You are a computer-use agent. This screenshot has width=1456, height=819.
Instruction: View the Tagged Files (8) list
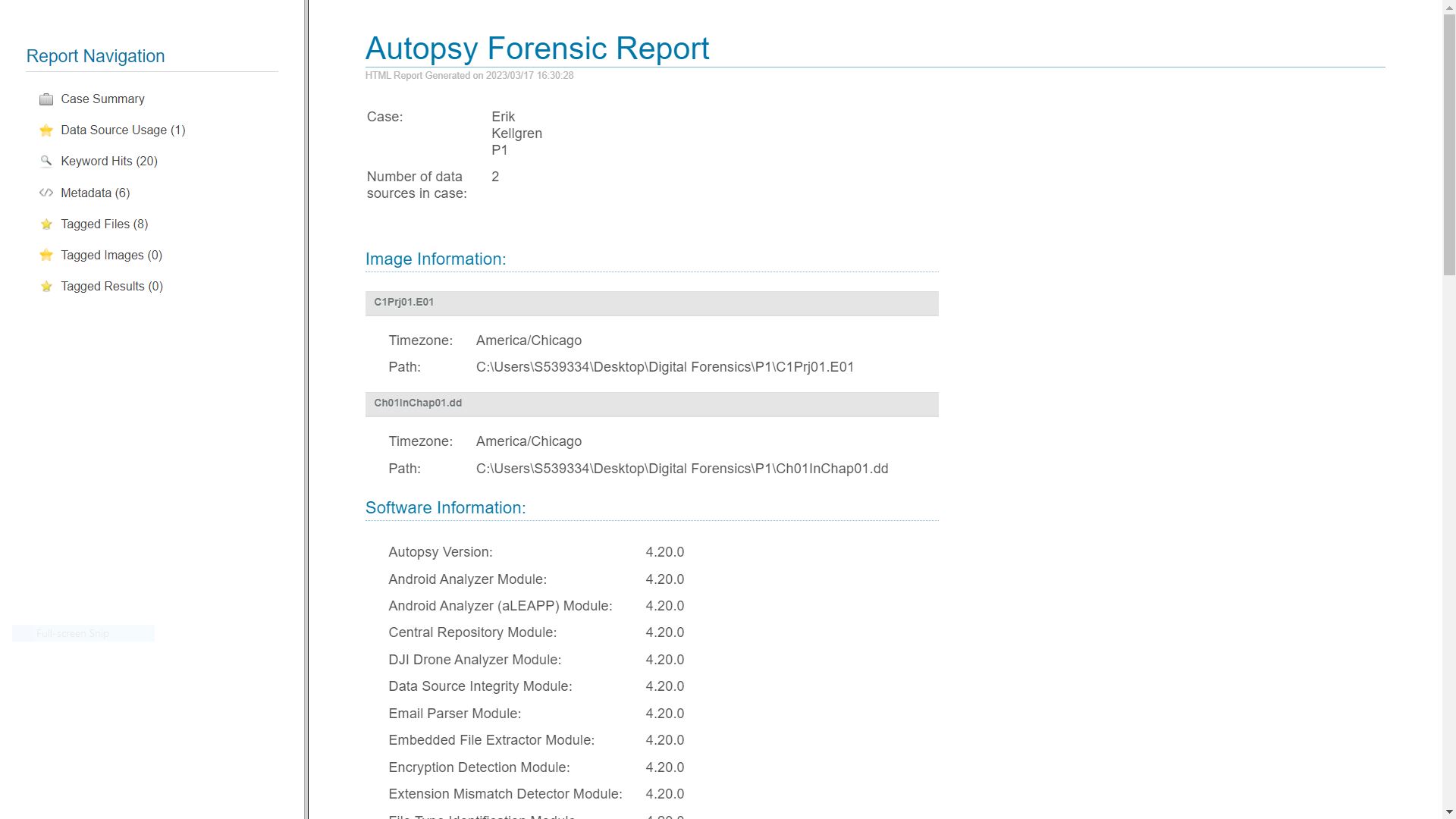(x=105, y=224)
